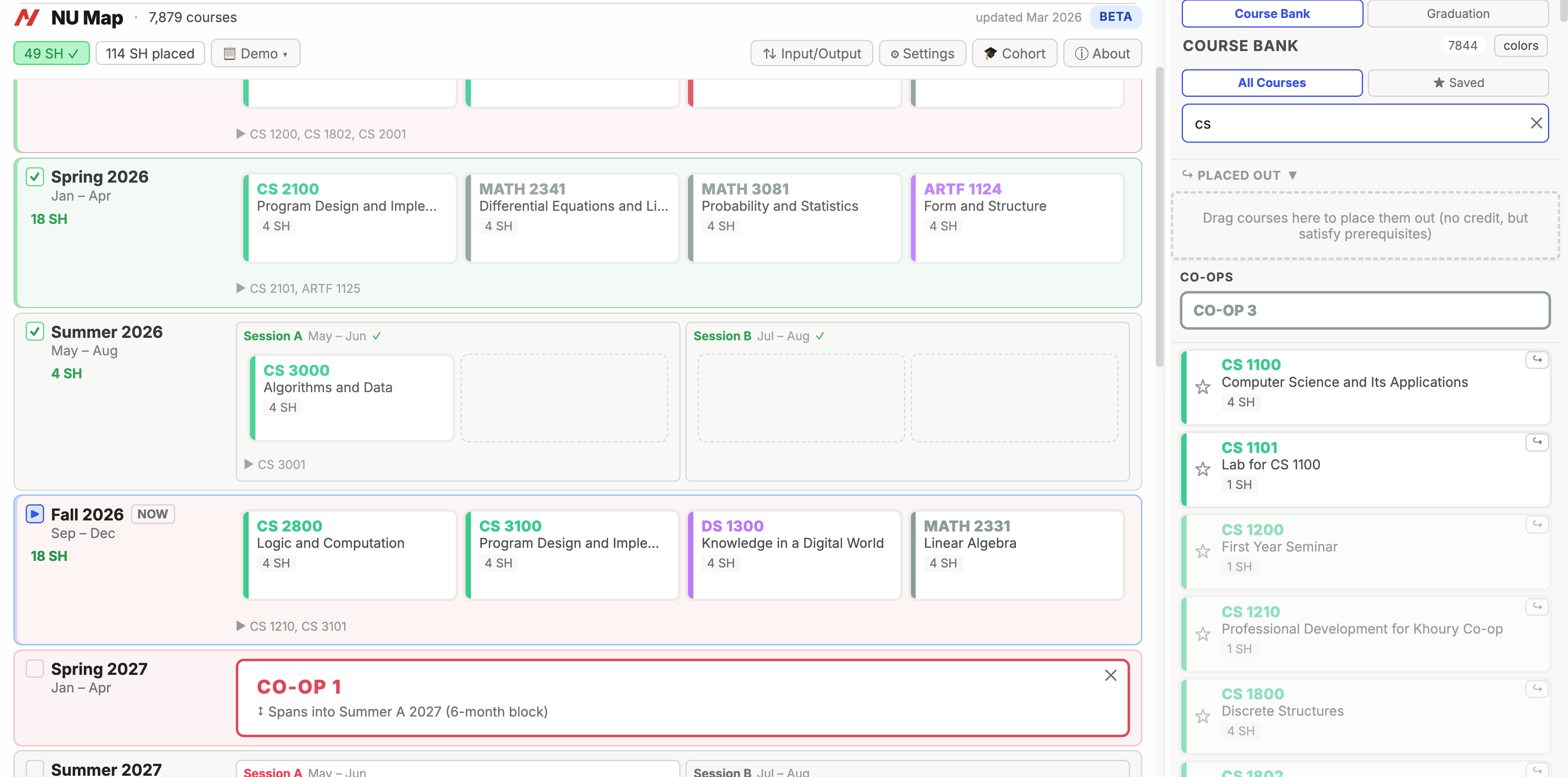Star the CS 1210 Professional Development course
Image resolution: width=1568 pixels, height=777 pixels.
(x=1202, y=634)
